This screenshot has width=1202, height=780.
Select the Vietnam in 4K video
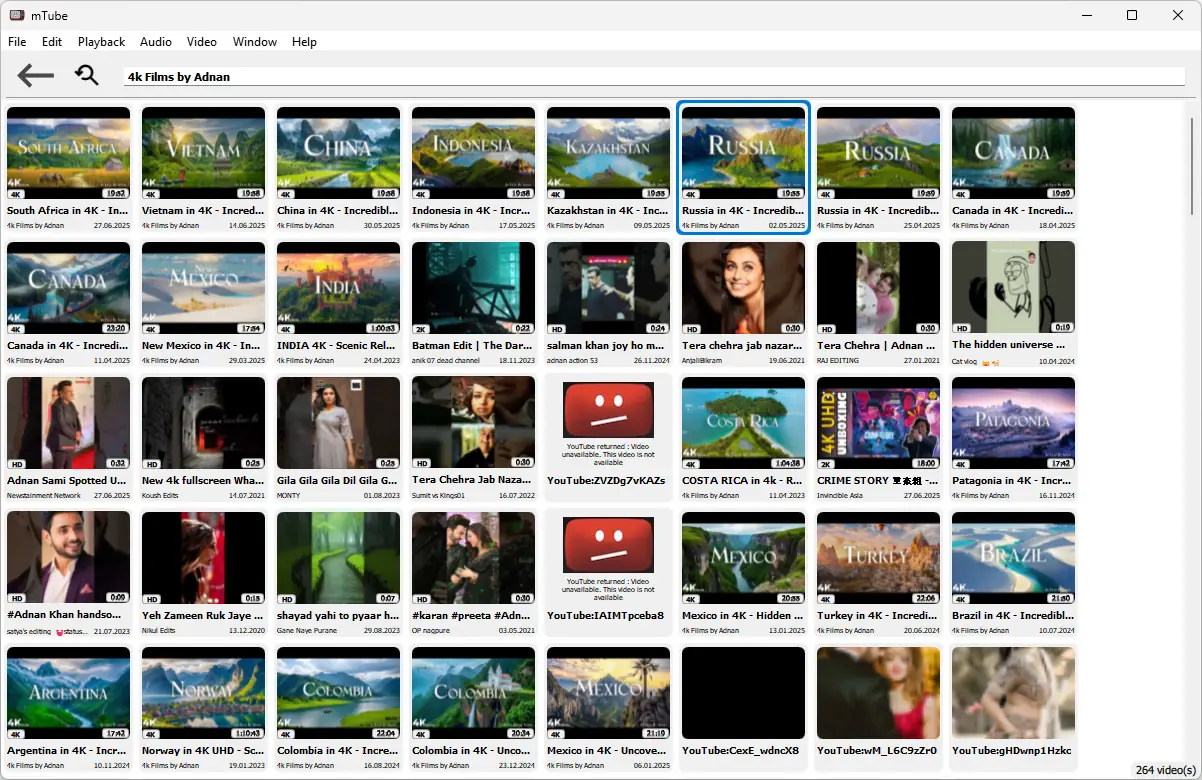(203, 152)
